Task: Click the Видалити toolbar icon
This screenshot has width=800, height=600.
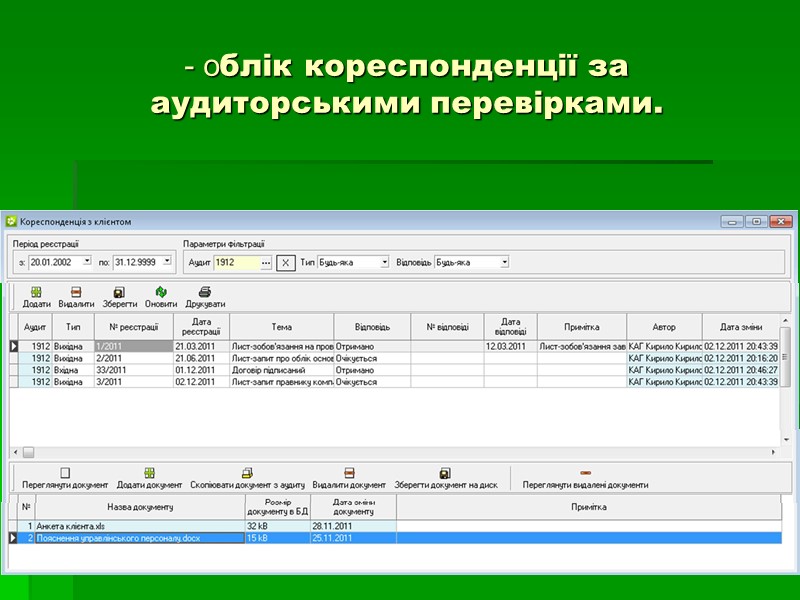Action: (76, 292)
